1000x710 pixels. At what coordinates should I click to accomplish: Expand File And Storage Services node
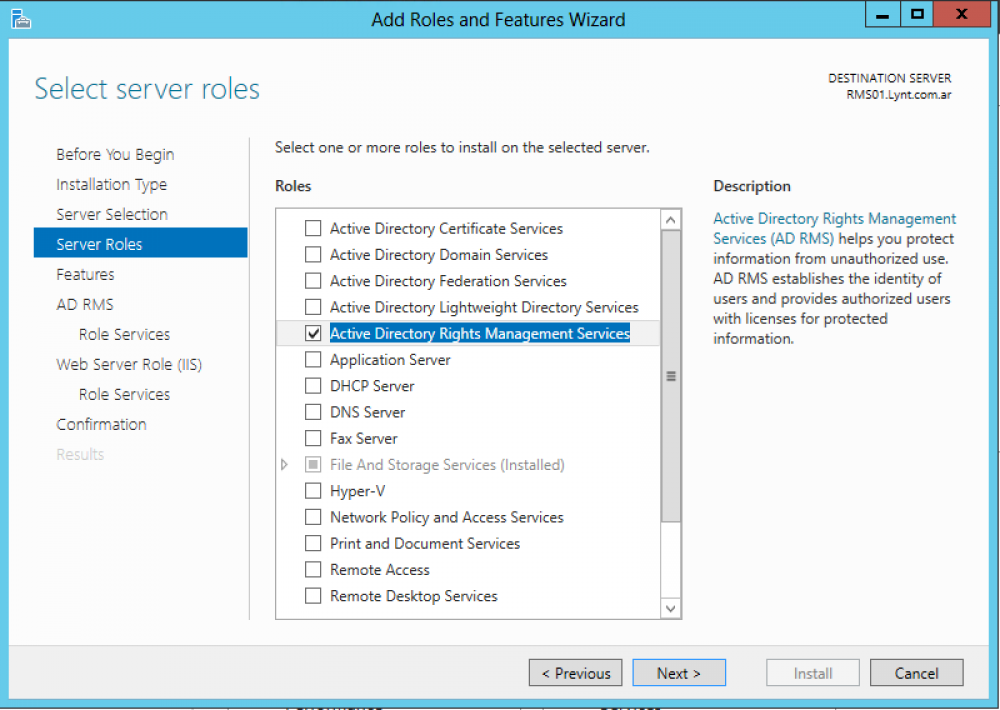[284, 464]
